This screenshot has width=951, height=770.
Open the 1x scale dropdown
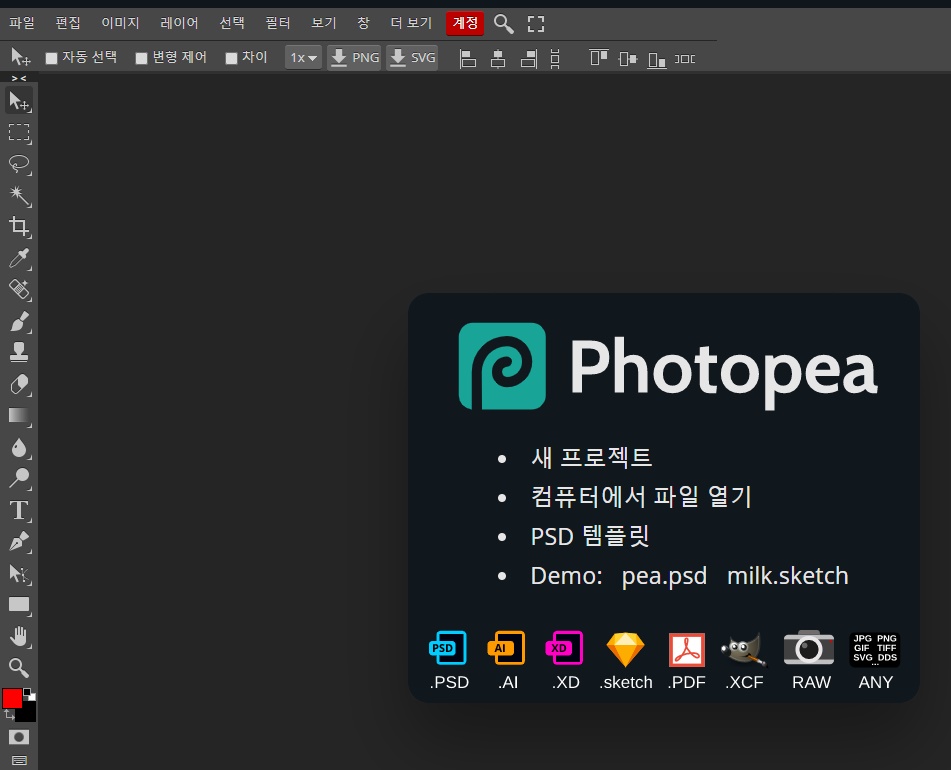[303, 58]
